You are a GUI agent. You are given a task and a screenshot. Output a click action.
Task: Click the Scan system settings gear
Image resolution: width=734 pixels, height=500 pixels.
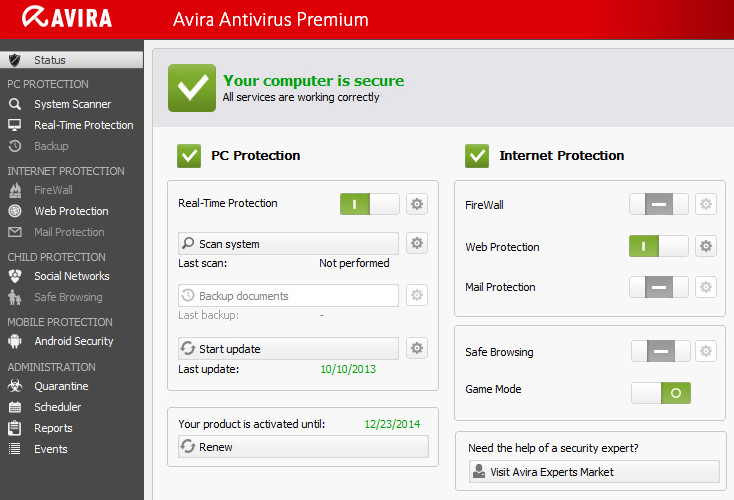[417, 243]
